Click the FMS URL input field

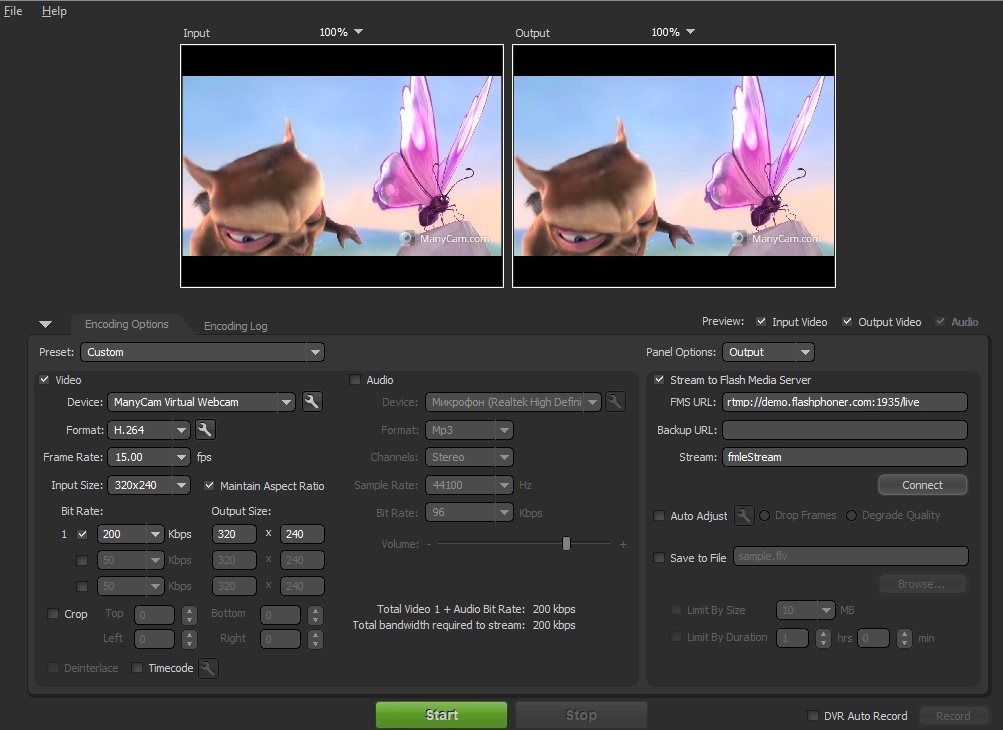844,402
